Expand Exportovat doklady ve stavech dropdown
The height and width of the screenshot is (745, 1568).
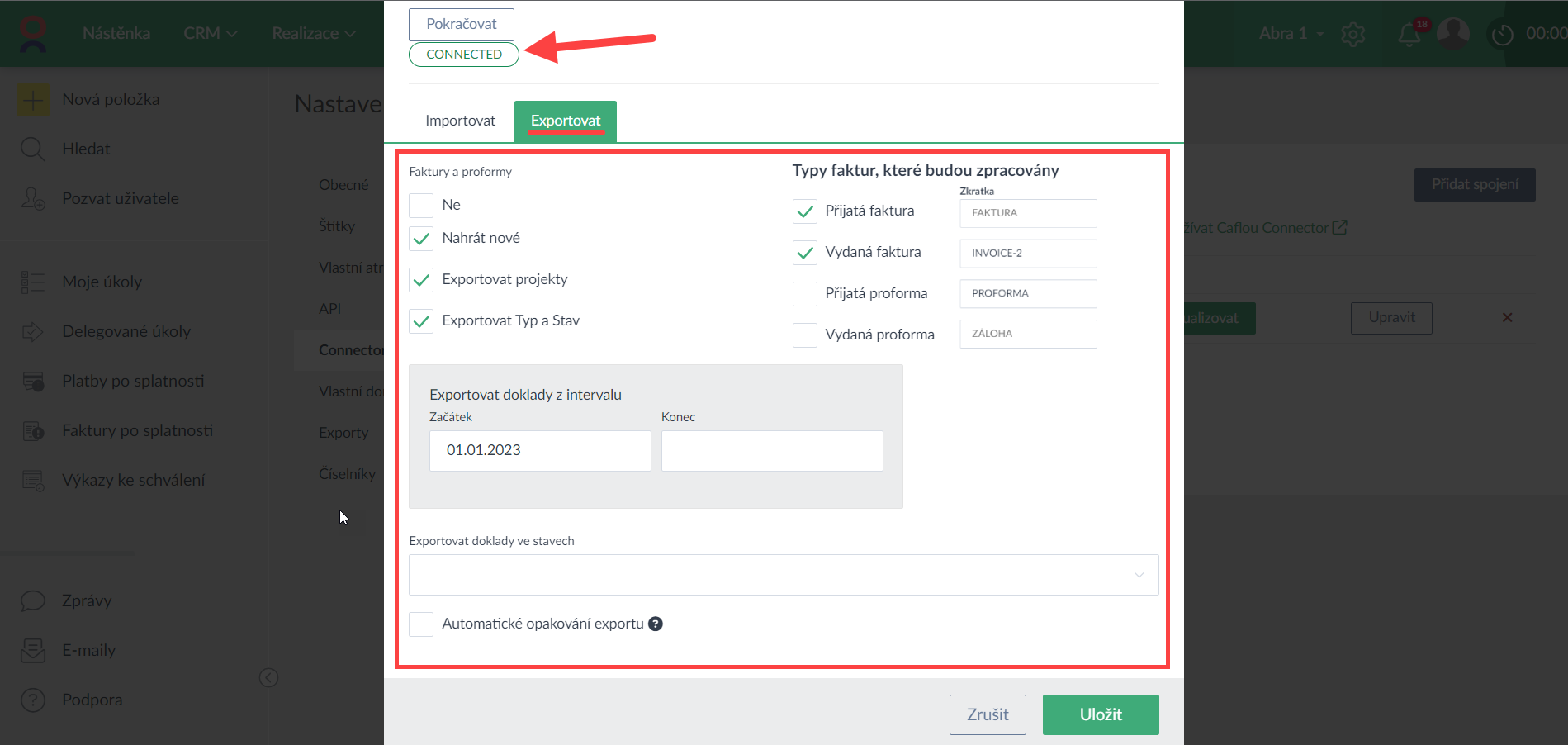(x=1139, y=575)
